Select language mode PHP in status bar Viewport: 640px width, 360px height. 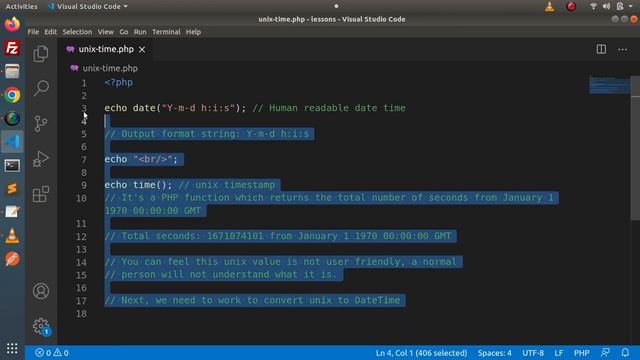pyautogui.click(x=581, y=353)
